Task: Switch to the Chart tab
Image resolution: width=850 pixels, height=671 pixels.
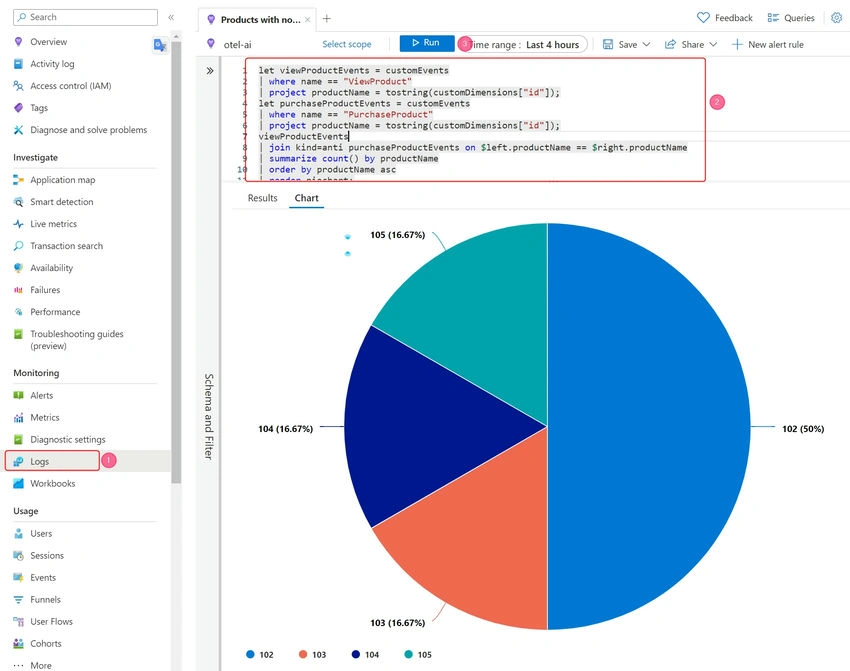Action: (x=306, y=198)
